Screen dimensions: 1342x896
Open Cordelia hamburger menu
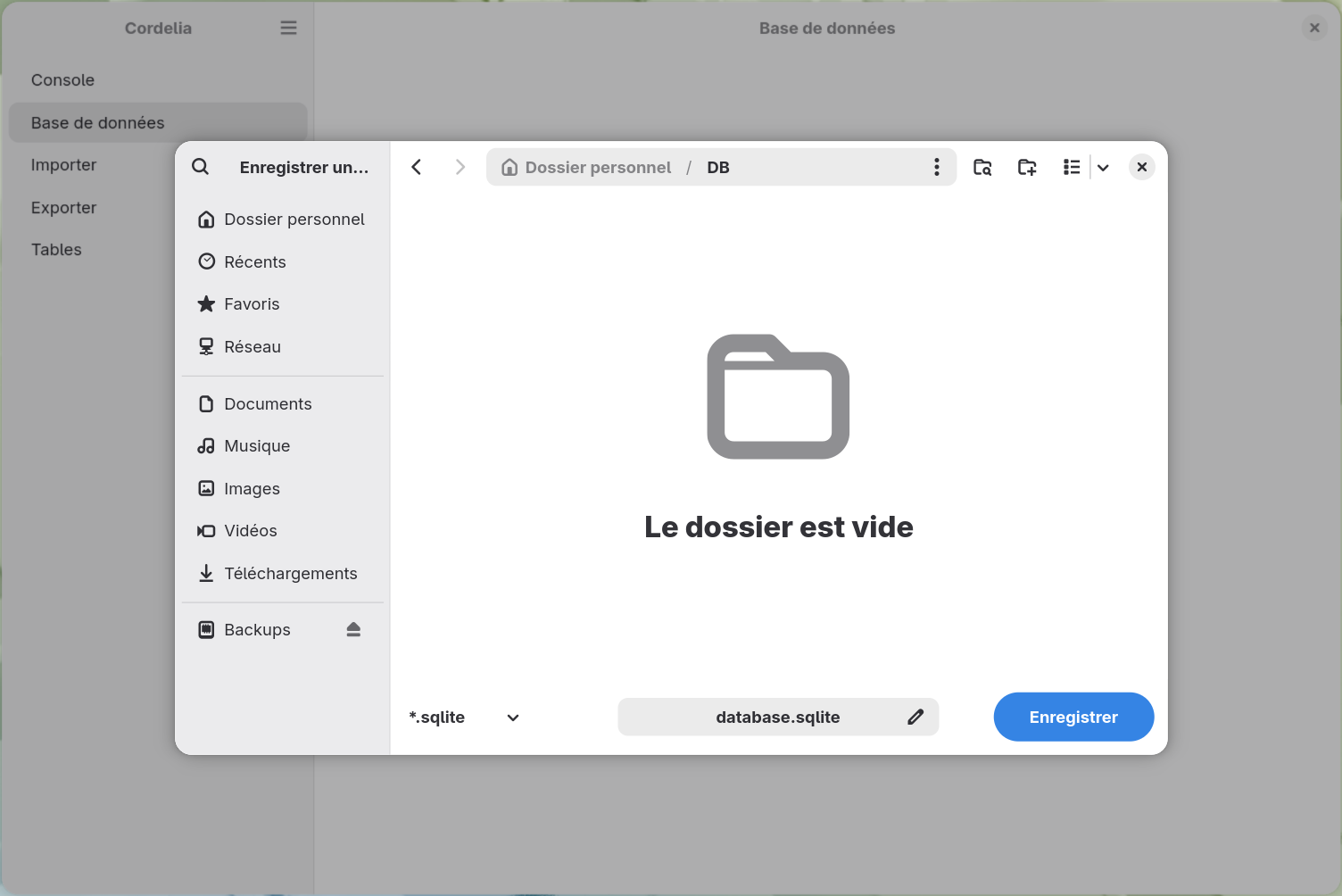coord(288,28)
